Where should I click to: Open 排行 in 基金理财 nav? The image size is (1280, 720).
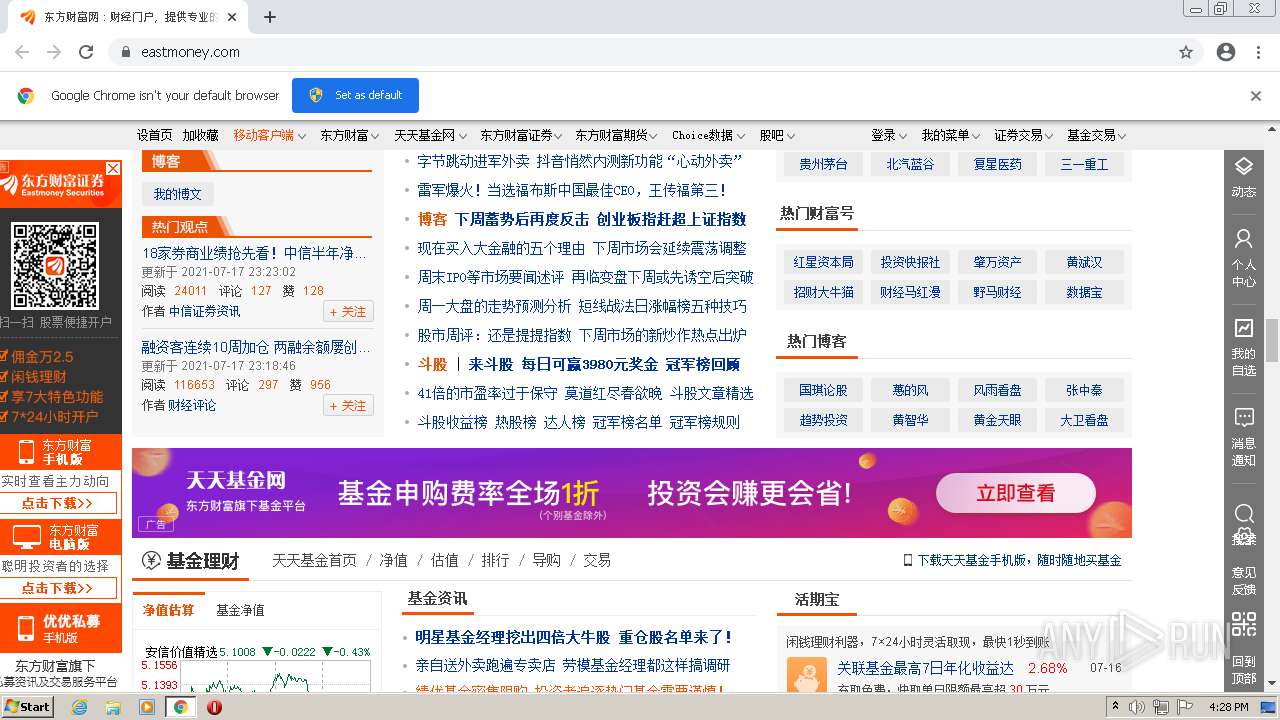click(x=495, y=560)
